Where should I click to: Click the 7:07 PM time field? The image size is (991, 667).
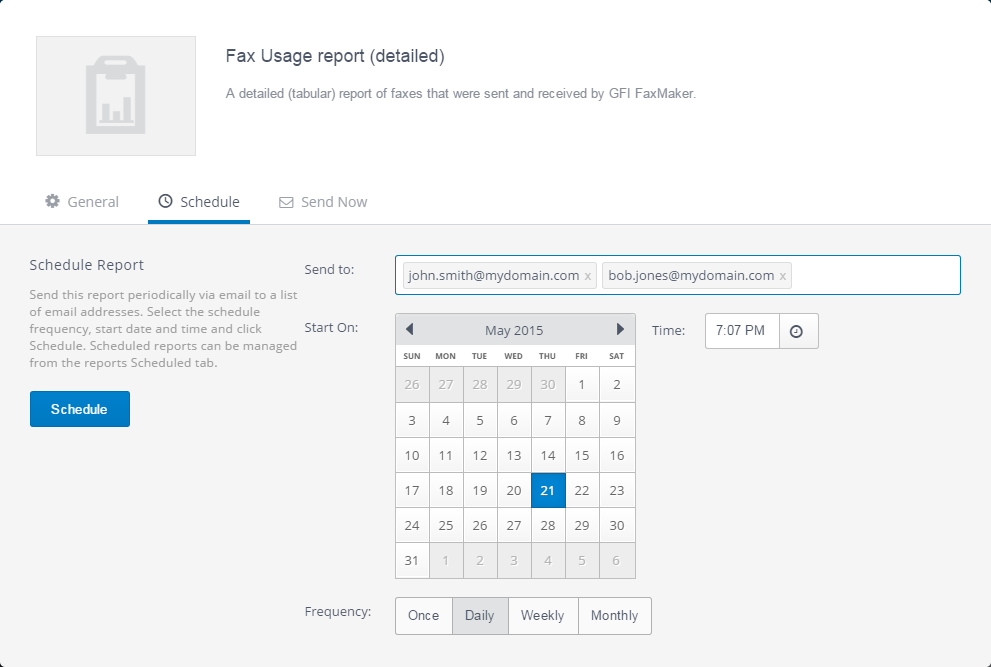tap(742, 331)
